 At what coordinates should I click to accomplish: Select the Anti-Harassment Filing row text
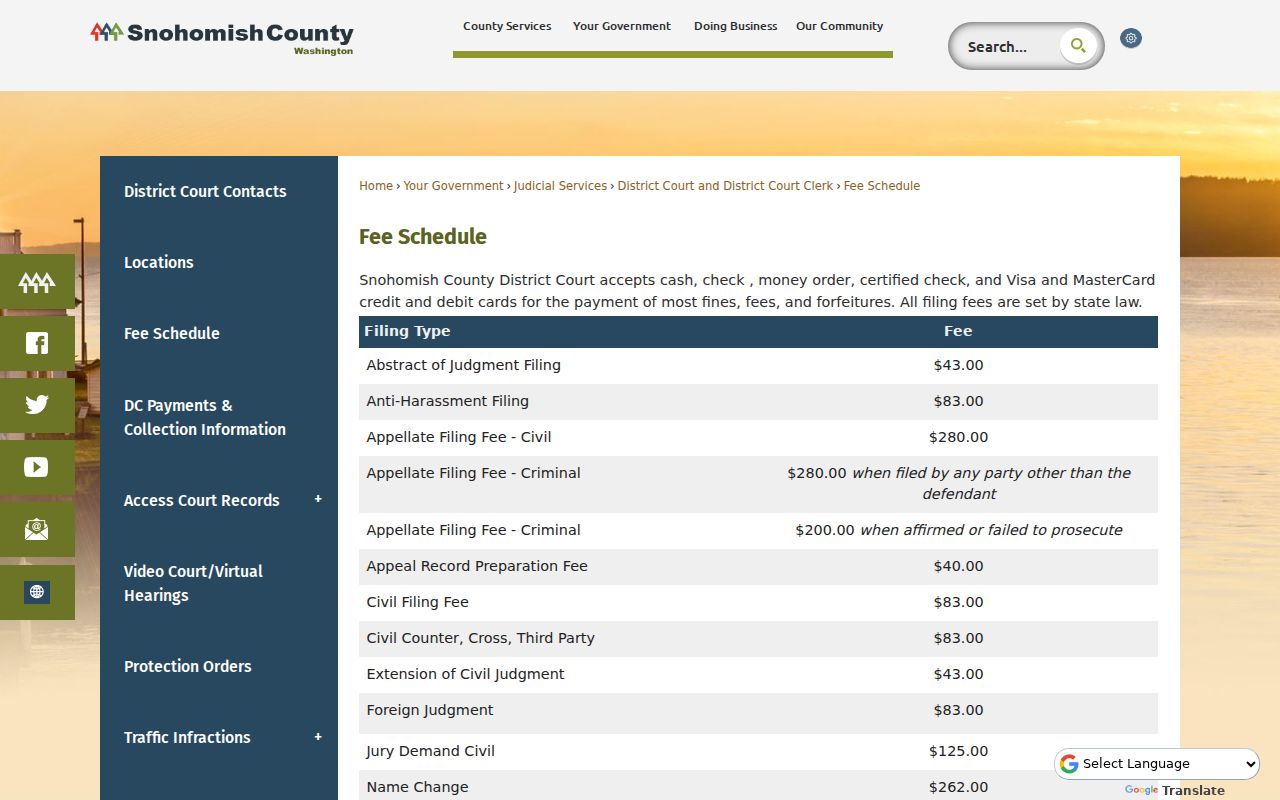pos(448,401)
